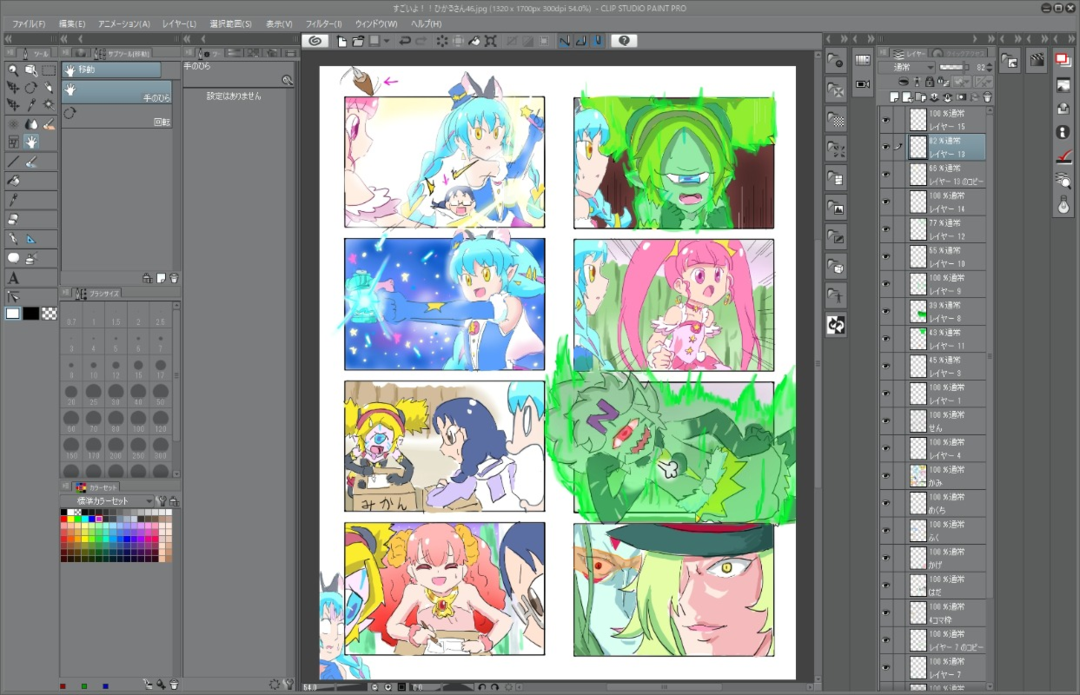
Task: Choose the Eyedropper tool
Action: click(31, 103)
